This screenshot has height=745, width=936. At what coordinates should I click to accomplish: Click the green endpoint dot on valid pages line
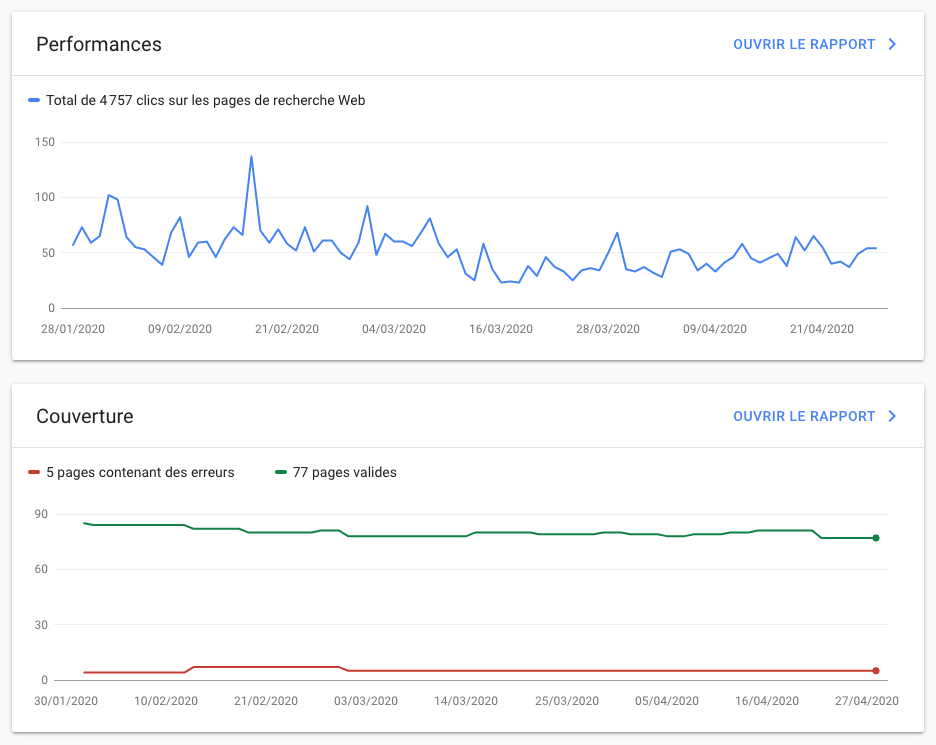click(x=874, y=537)
